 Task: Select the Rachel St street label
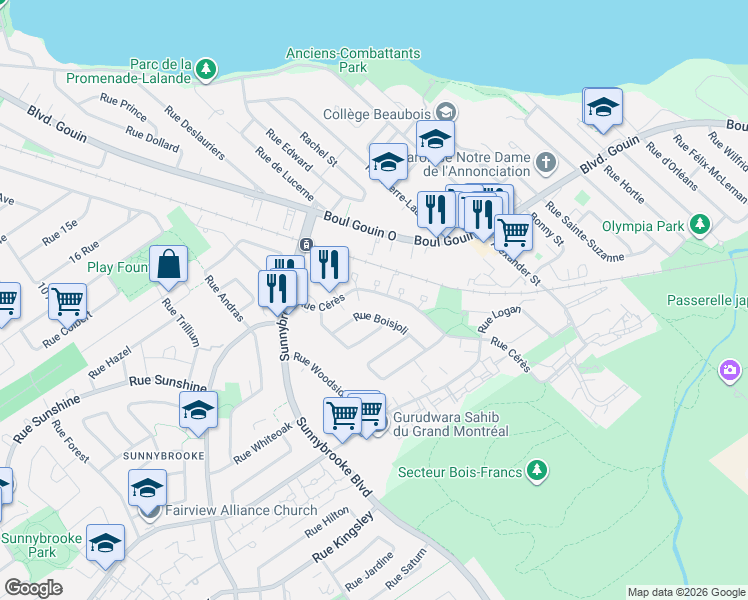[318, 149]
